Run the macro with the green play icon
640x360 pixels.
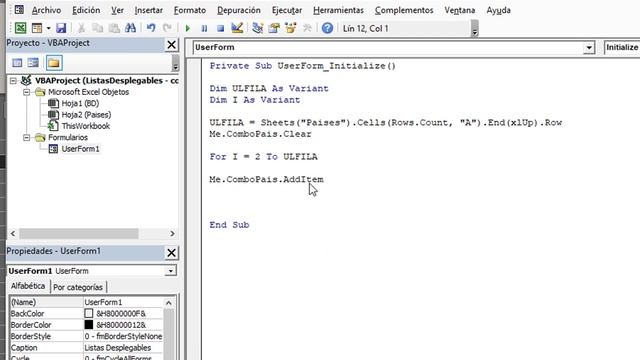[188, 28]
